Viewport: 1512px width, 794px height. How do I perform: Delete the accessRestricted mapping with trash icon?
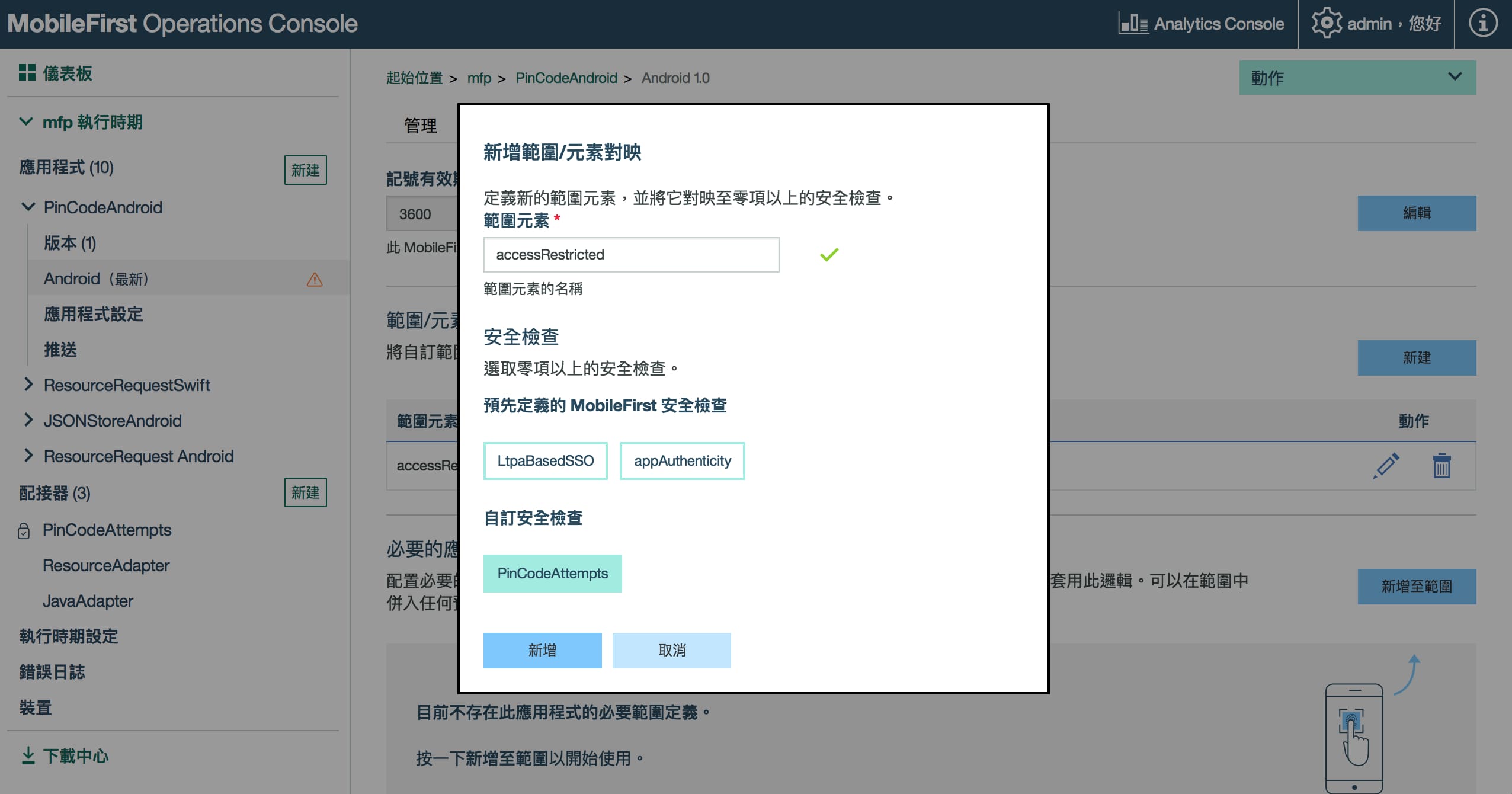(x=1441, y=466)
